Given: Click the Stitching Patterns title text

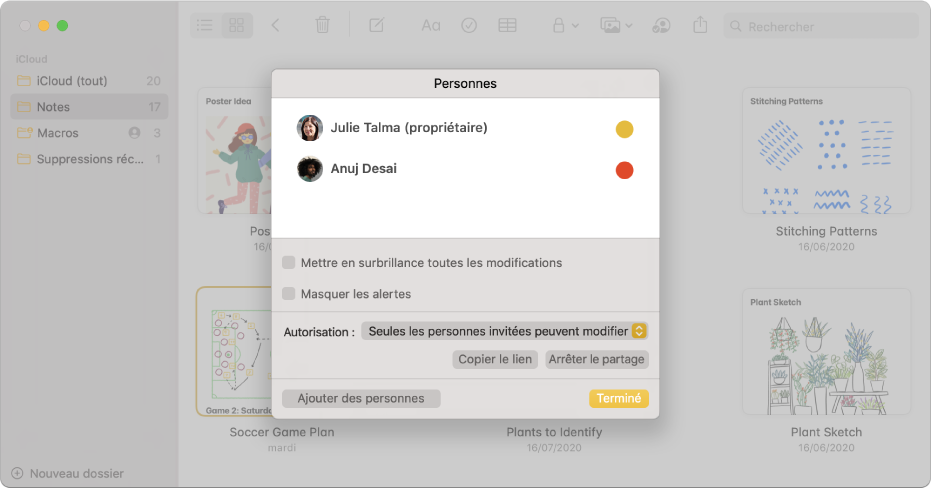Looking at the screenshot, I should click(826, 231).
